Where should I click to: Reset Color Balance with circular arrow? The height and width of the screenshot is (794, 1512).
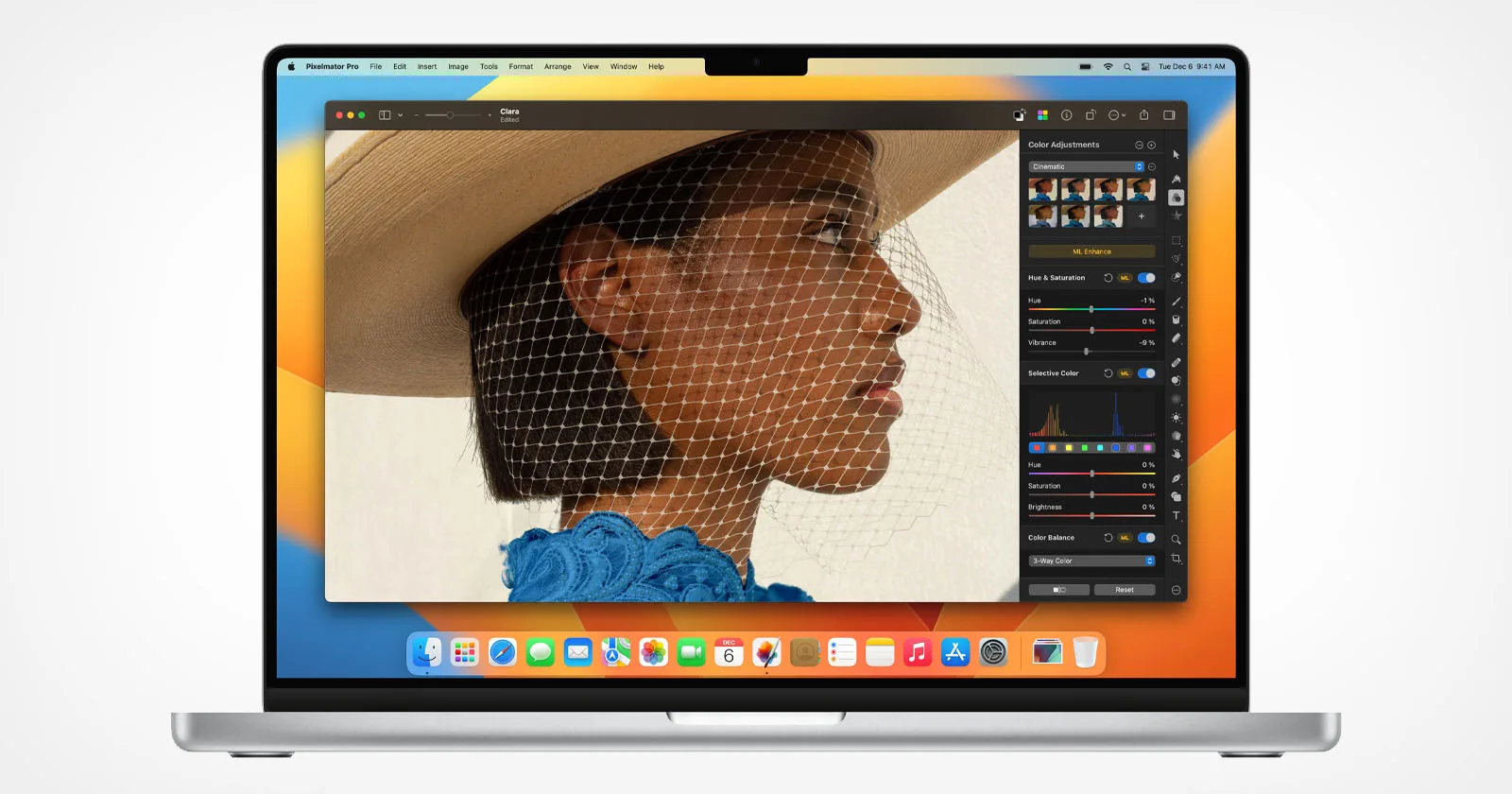(x=1108, y=538)
